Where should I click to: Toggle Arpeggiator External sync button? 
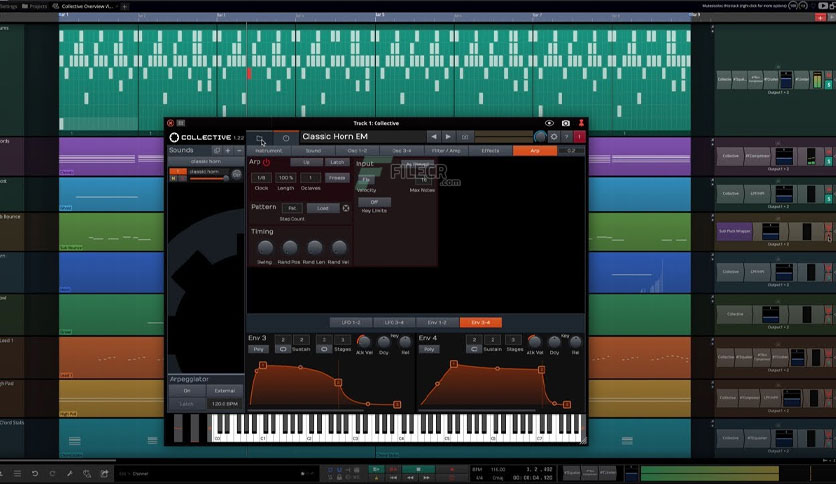225,391
